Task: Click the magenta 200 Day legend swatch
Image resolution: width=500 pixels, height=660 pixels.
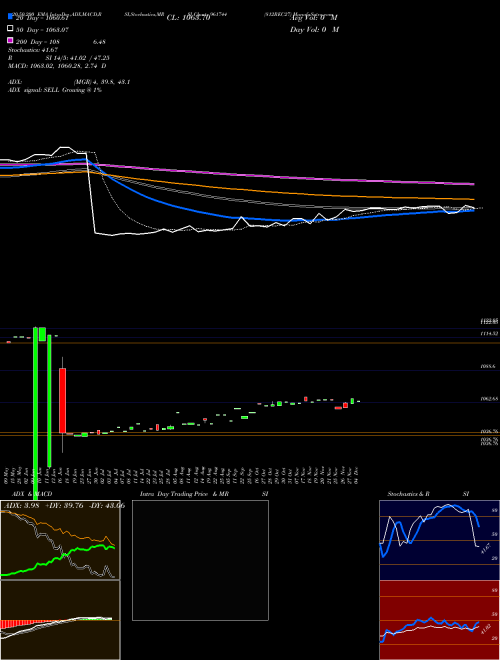Action: (x=10, y=40)
